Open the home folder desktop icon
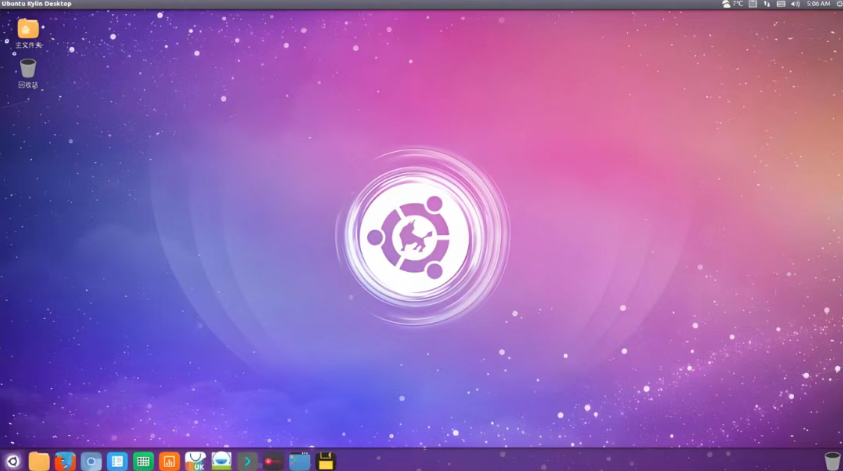 (28, 33)
